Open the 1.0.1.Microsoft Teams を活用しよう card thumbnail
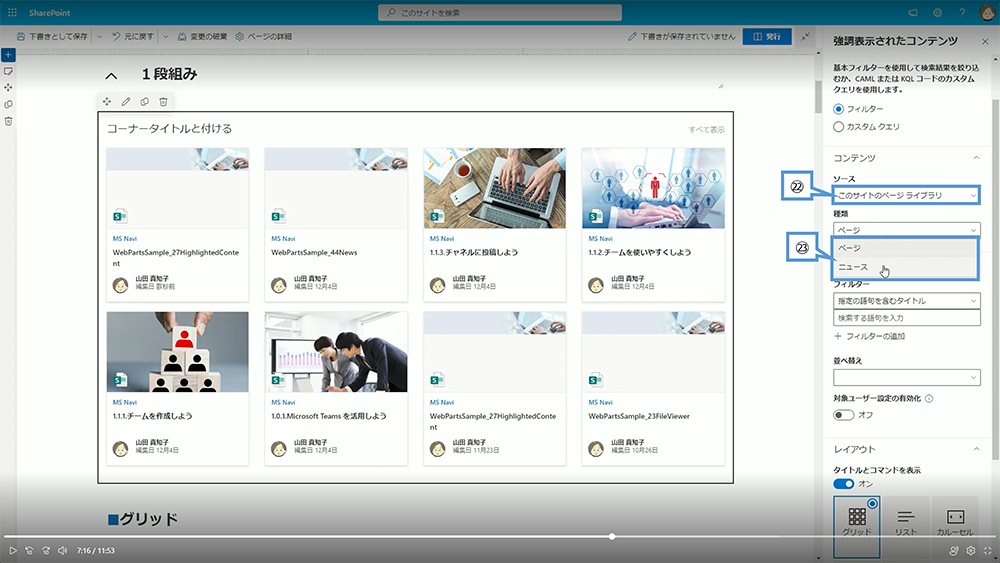1000x563 pixels. (336, 351)
